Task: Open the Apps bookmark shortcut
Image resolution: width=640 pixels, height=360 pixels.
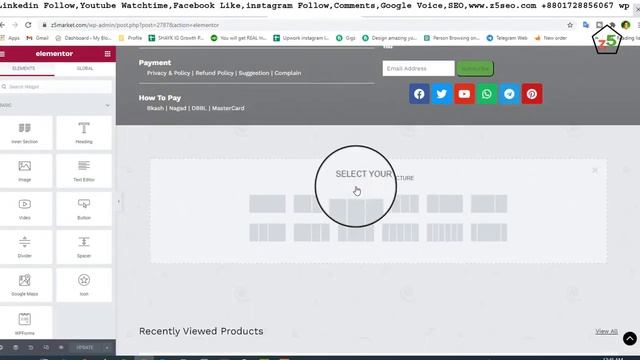Action: pos(10,38)
